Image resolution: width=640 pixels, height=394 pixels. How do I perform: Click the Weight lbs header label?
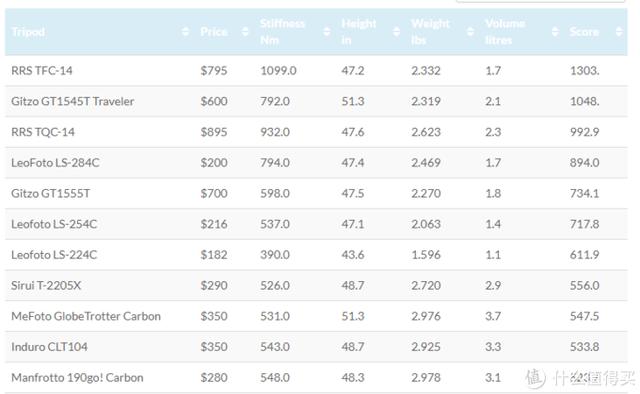click(x=430, y=32)
